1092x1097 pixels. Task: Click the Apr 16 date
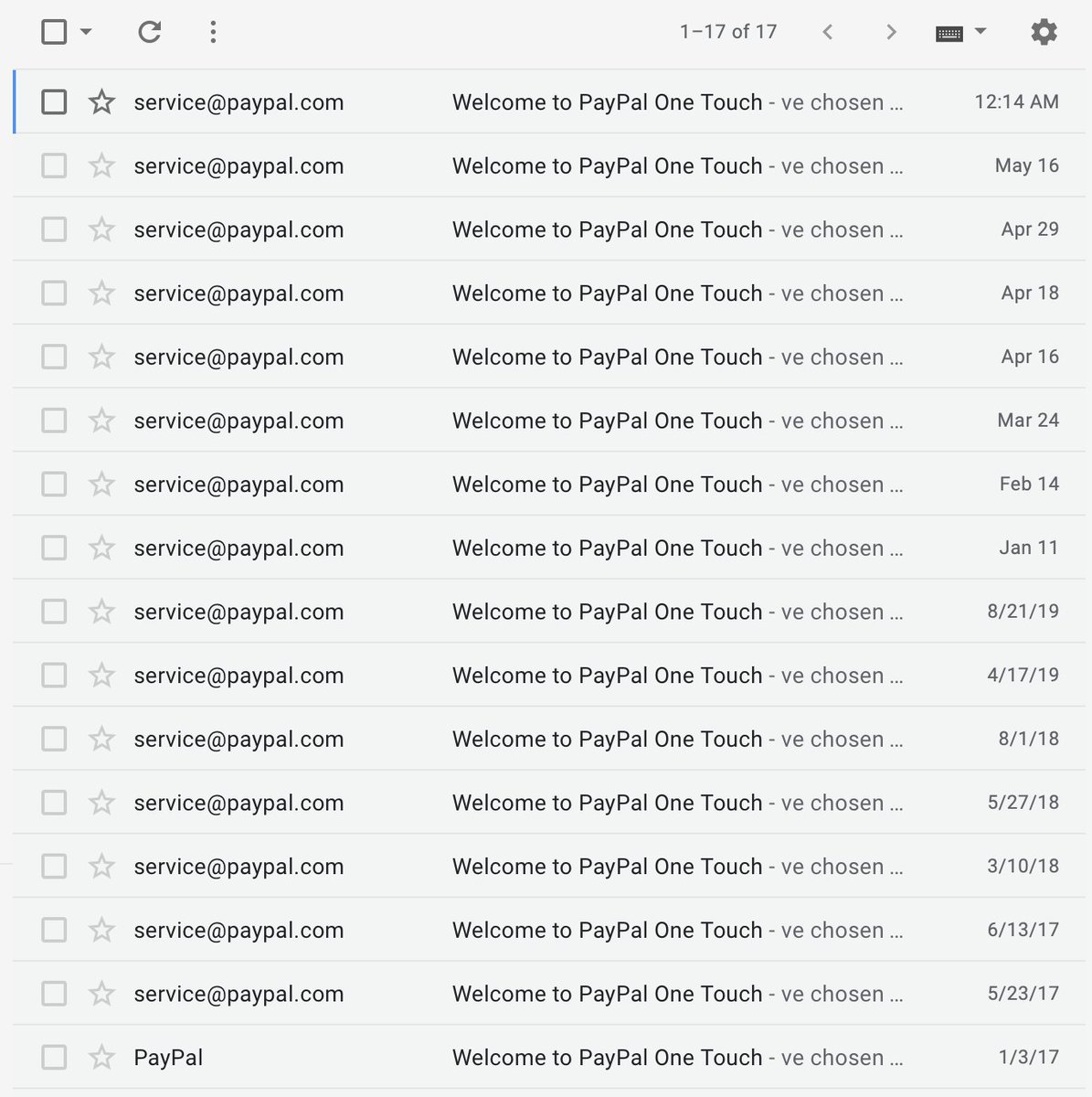pyautogui.click(x=1030, y=357)
